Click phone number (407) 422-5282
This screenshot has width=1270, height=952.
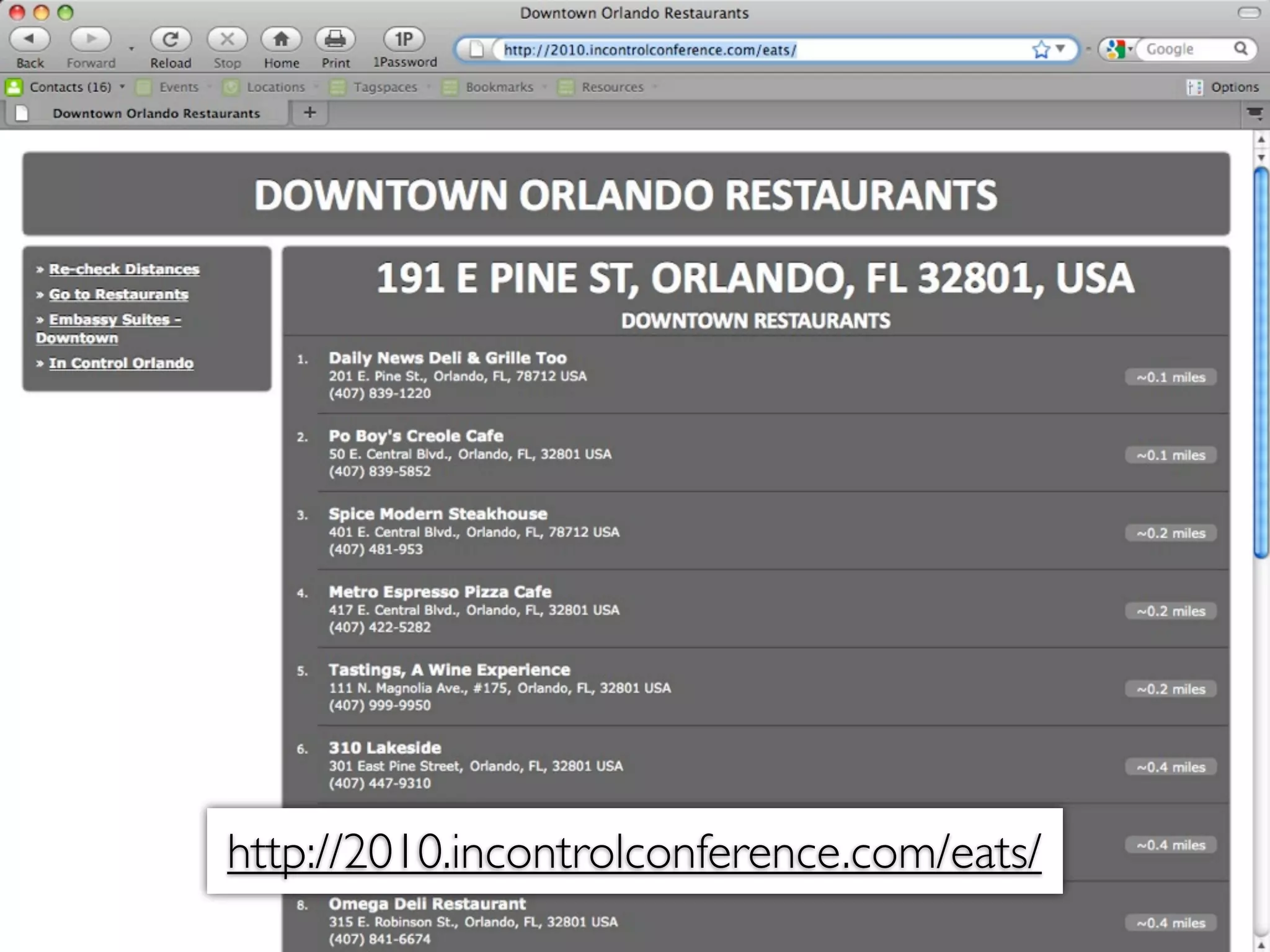pos(380,627)
